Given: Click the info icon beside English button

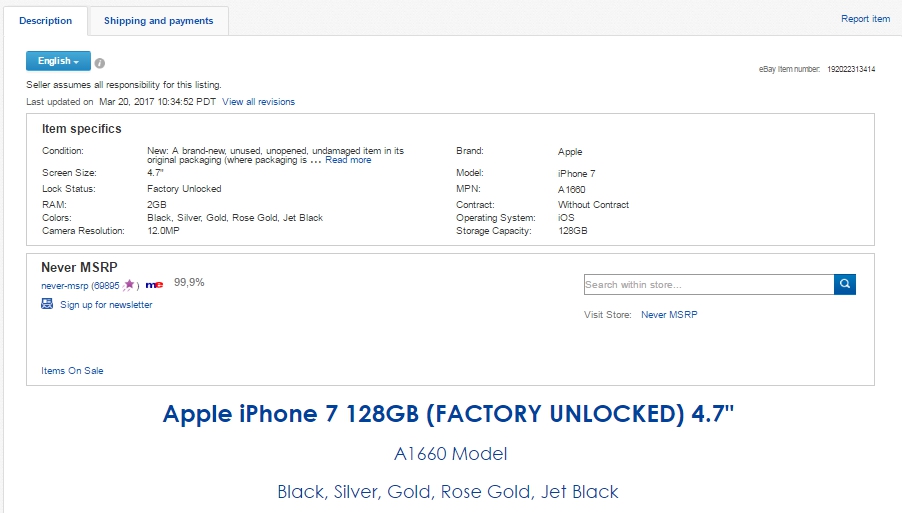Looking at the screenshot, I should point(100,63).
